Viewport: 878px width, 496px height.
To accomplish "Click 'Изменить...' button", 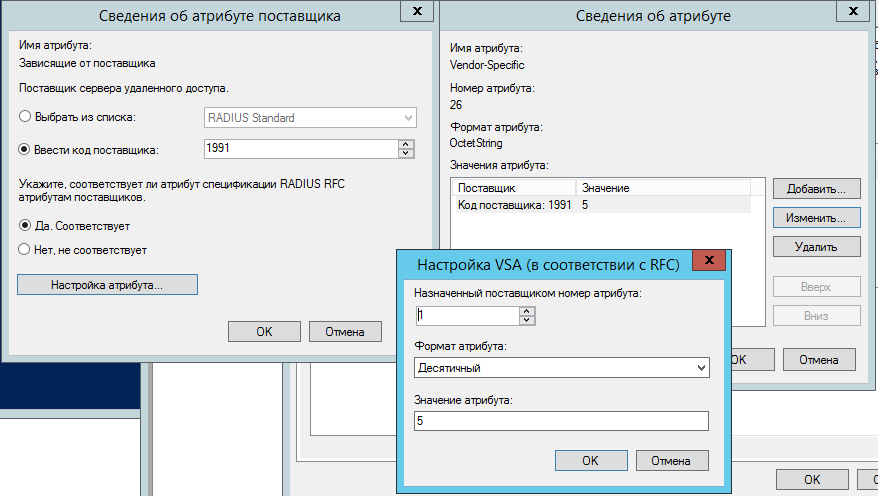I will [816, 216].
